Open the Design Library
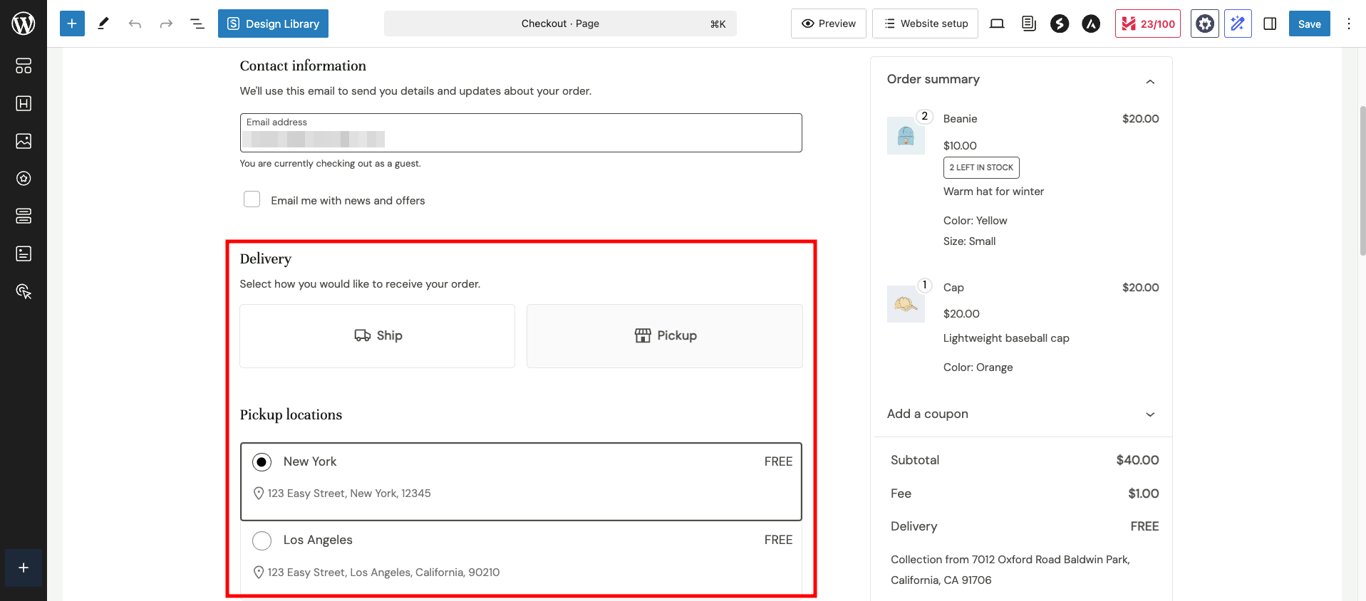 pos(273,23)
